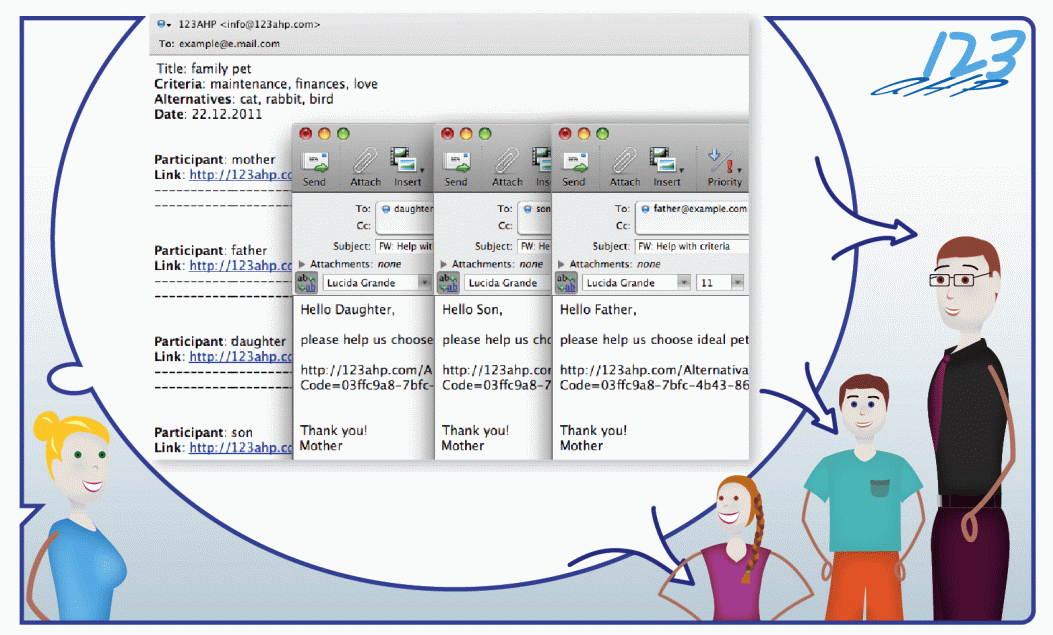Toggle the text format button in the Son email

point(451,283)
